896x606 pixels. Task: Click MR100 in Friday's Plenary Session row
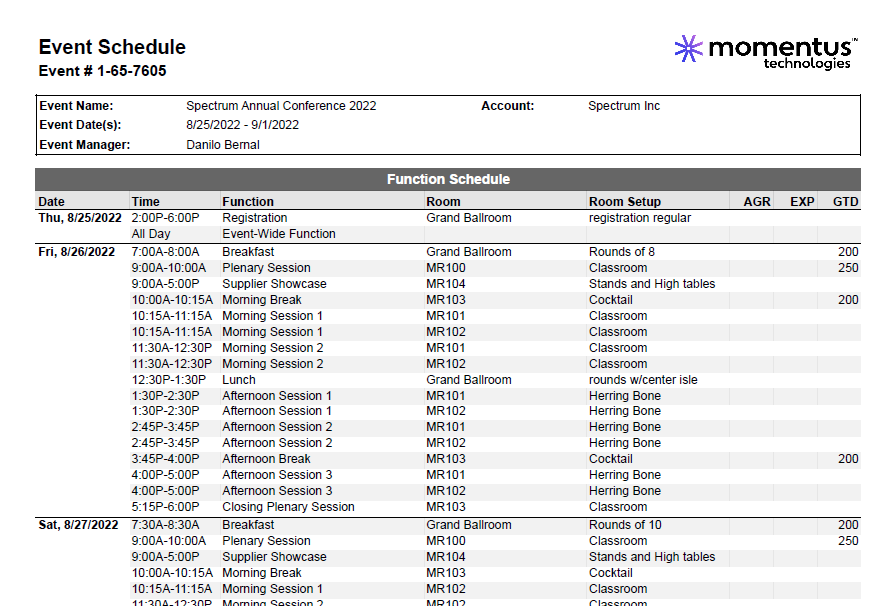[446, 268]
